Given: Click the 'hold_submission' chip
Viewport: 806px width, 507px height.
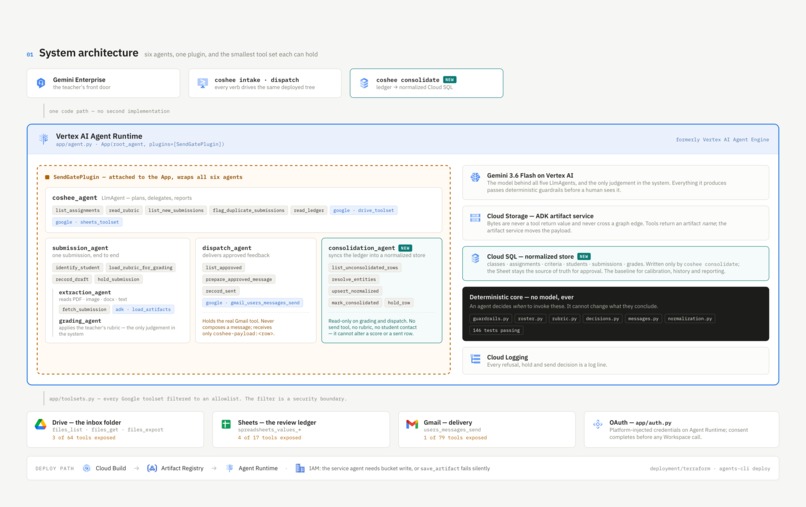Looking at the screenshot, I should 118,279.
